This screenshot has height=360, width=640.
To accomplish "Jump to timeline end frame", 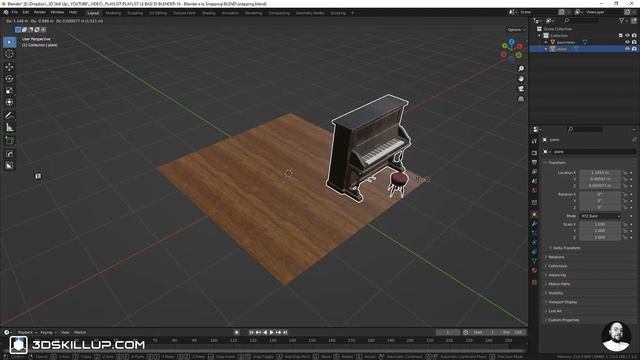I will tap(285, 332).
